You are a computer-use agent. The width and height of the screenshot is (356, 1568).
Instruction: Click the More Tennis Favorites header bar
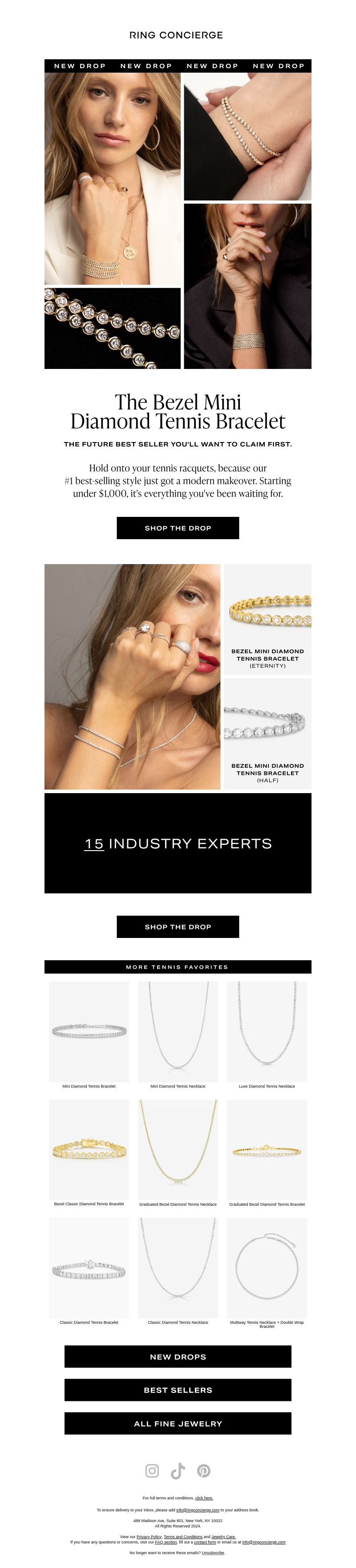[x=178, y=966]
